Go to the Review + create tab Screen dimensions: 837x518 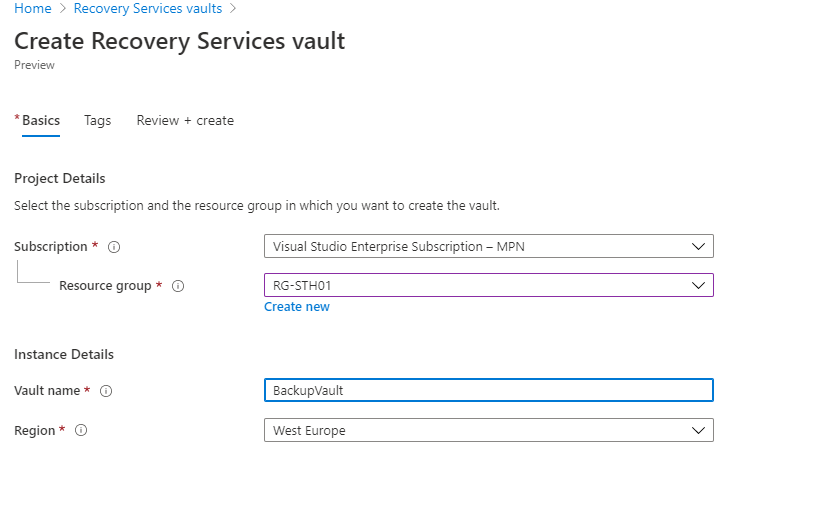[185, 120]
